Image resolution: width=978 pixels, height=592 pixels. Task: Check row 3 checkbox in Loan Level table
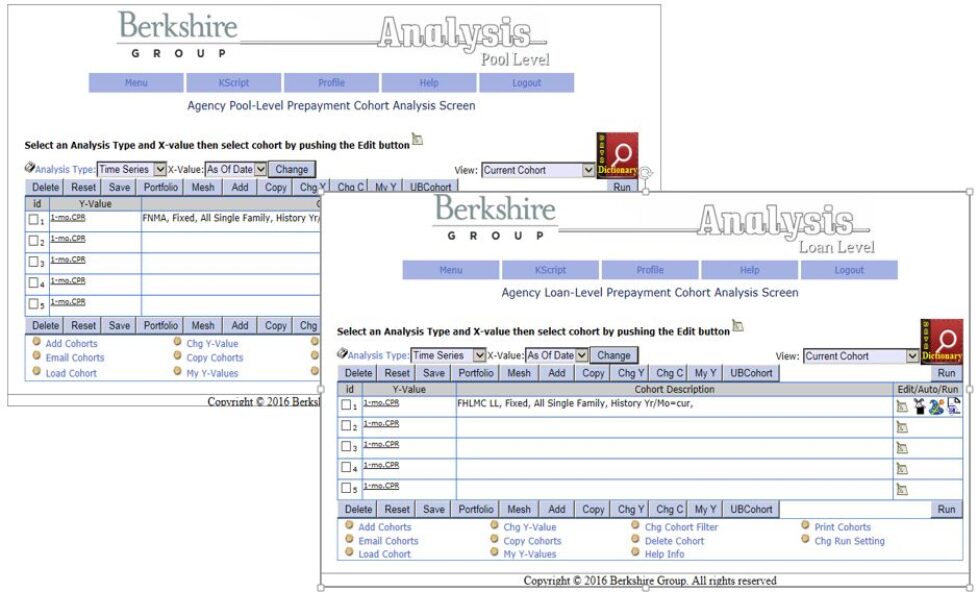tap(346, 446)
